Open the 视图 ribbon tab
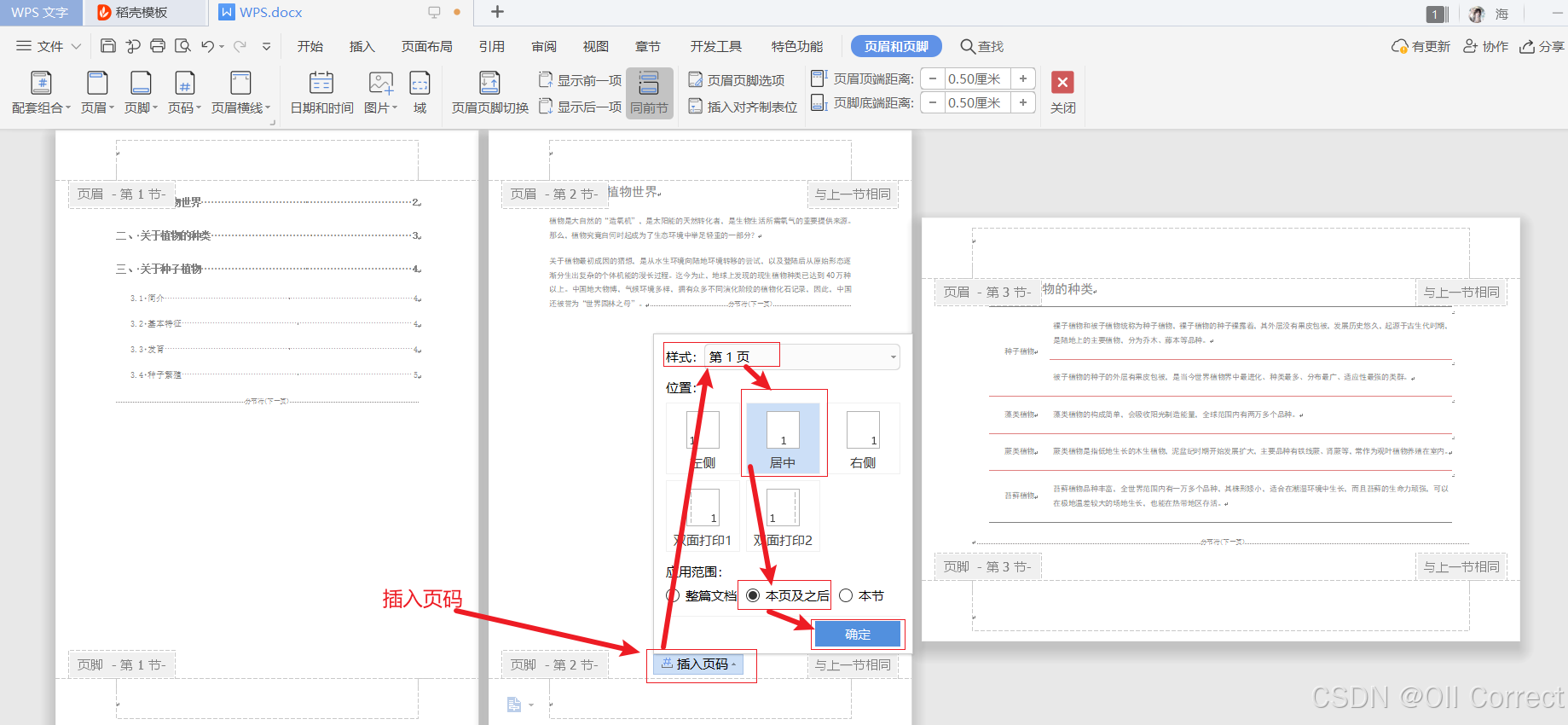The height and width of the screenshot is (725, 1568). tap(595, 46)
